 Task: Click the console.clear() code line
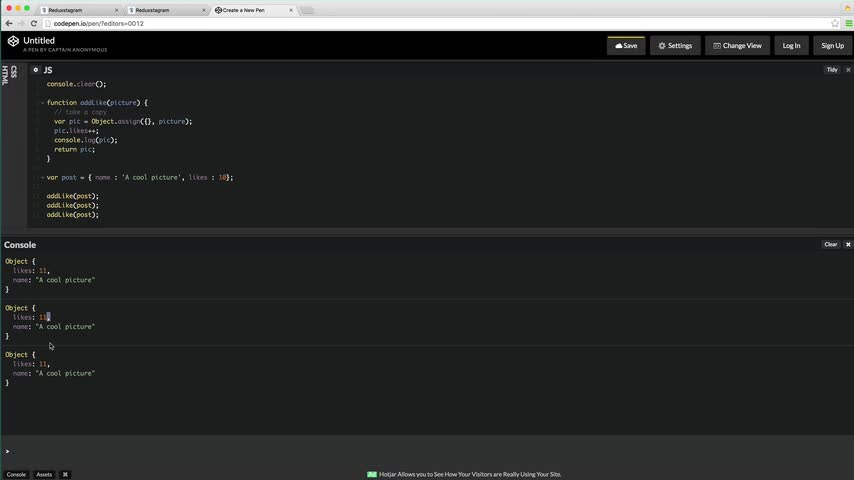(x=76, y=84)
